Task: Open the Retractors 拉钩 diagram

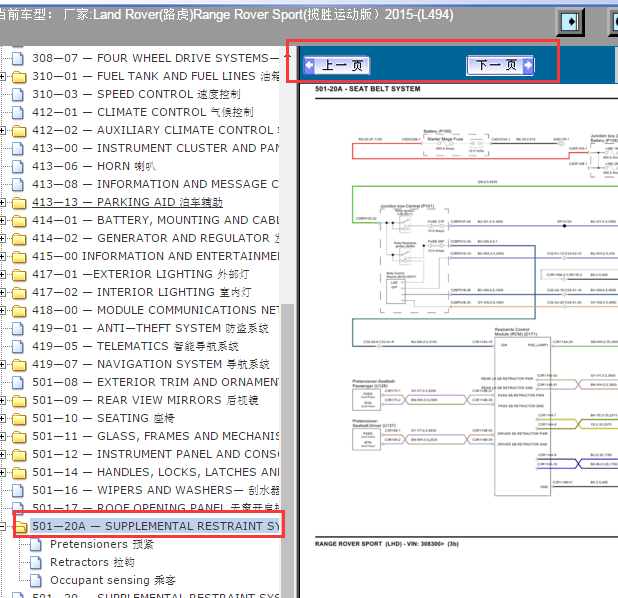Action: pyautogui.click(x=92, y=562)
